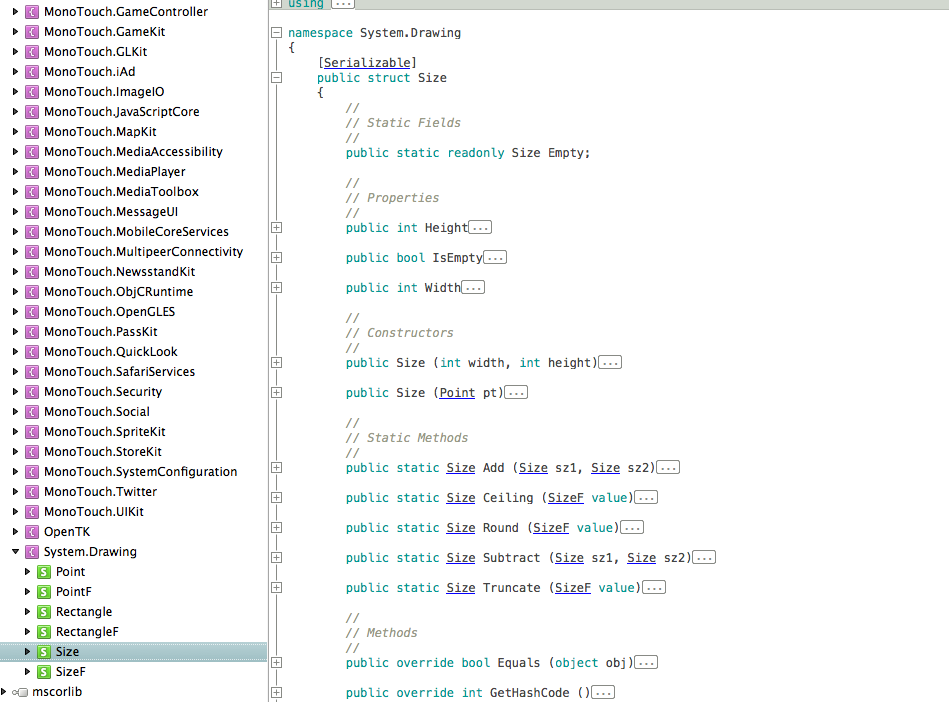The image size is (949, 702).
Task: Click the mscorlib assembly icon
Action: 20,691
